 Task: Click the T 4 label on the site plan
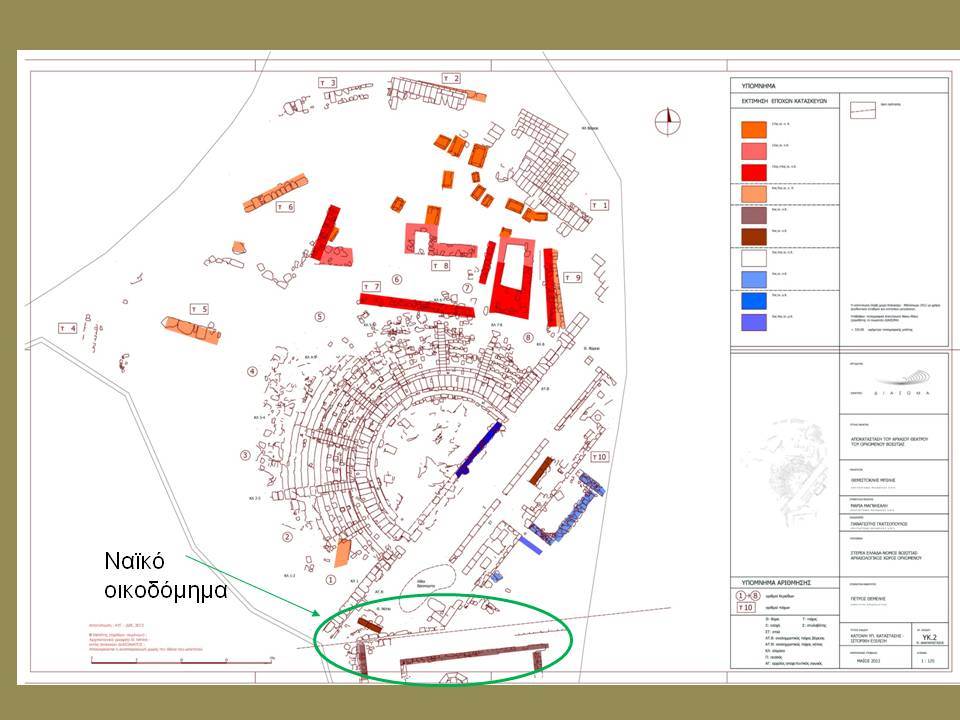(67, 328)
